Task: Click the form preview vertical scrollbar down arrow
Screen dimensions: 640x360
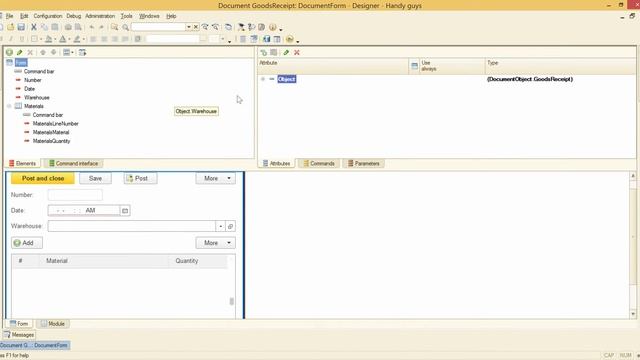Action: point(633,314)
